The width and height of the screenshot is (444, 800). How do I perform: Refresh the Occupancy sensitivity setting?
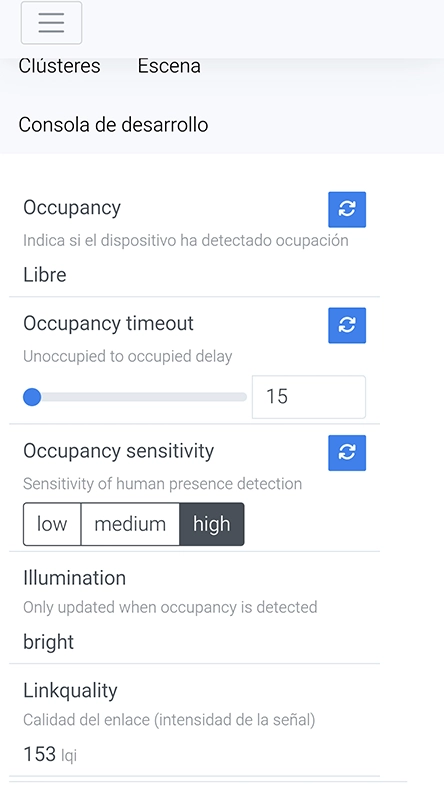click(347, 453)
